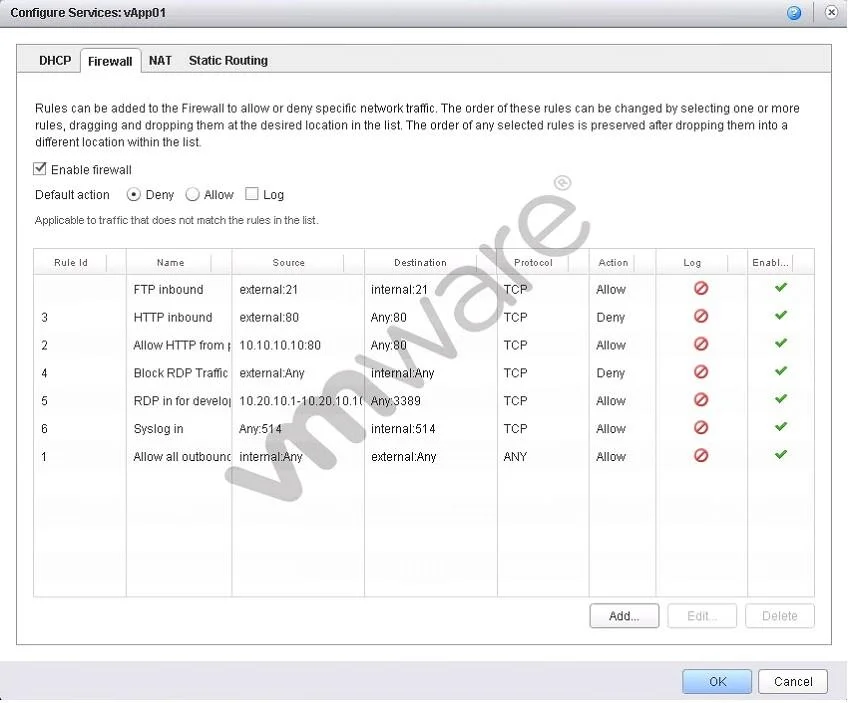The width and height of the screenshot is (849, 703).
Task: Click source cell external:21
Action: (x=269, y=290)
